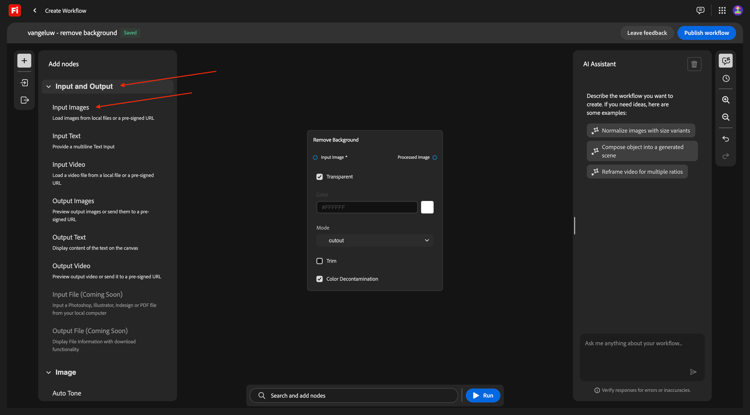The height and width of the screenshot is (415, 750).
Task: Disable the Color Decontamination checkbox
Action: click(x=320, y=279)
